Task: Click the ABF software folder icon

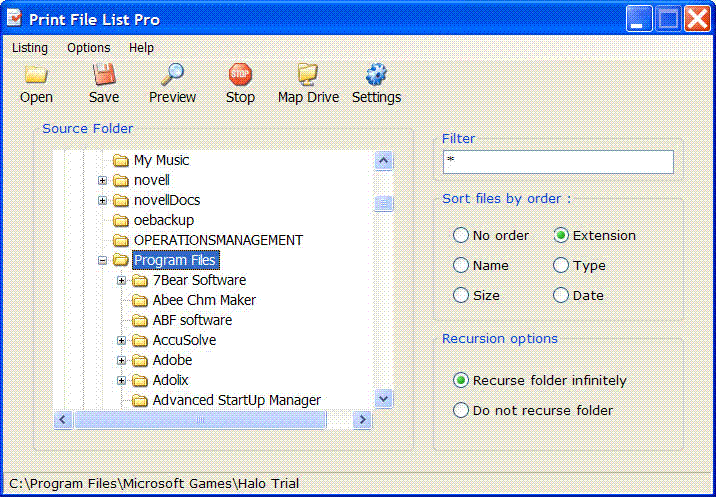Action: coord(140,321)
